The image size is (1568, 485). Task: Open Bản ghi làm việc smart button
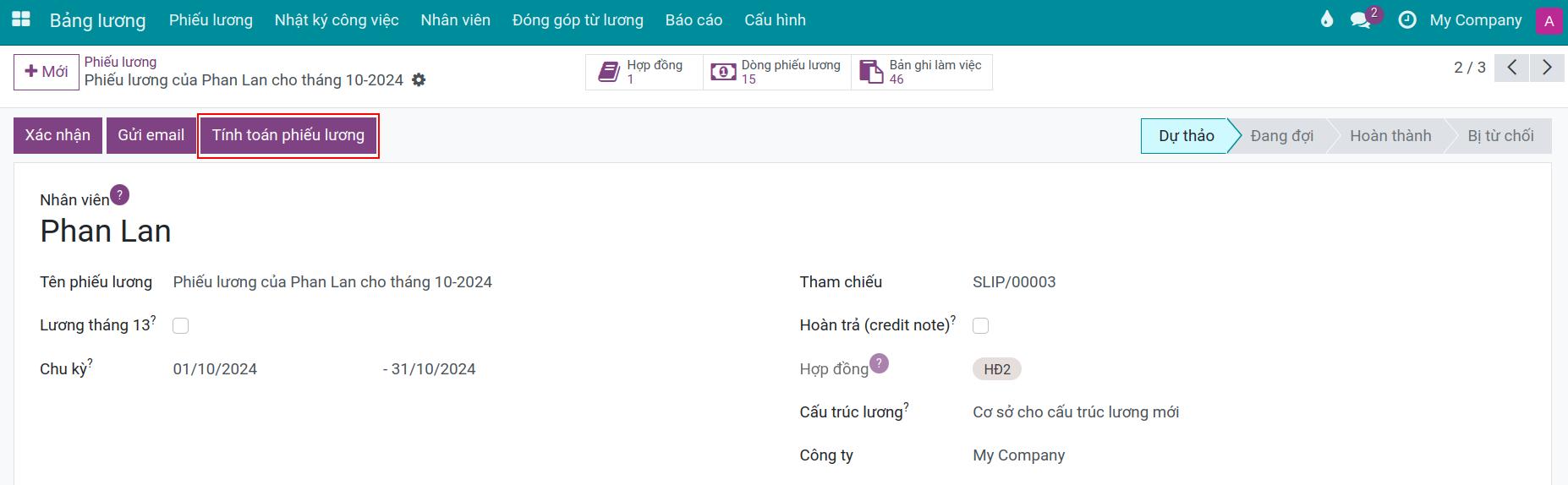(922, 72)
